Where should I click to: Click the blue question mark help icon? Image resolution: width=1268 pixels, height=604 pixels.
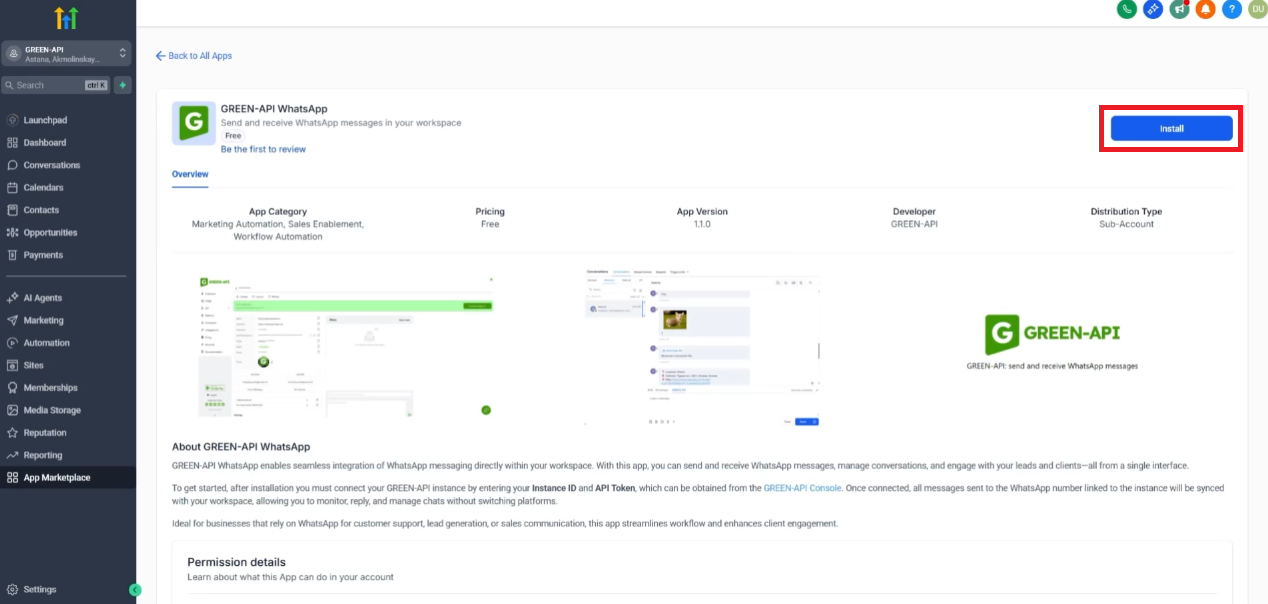(1232, 9)
